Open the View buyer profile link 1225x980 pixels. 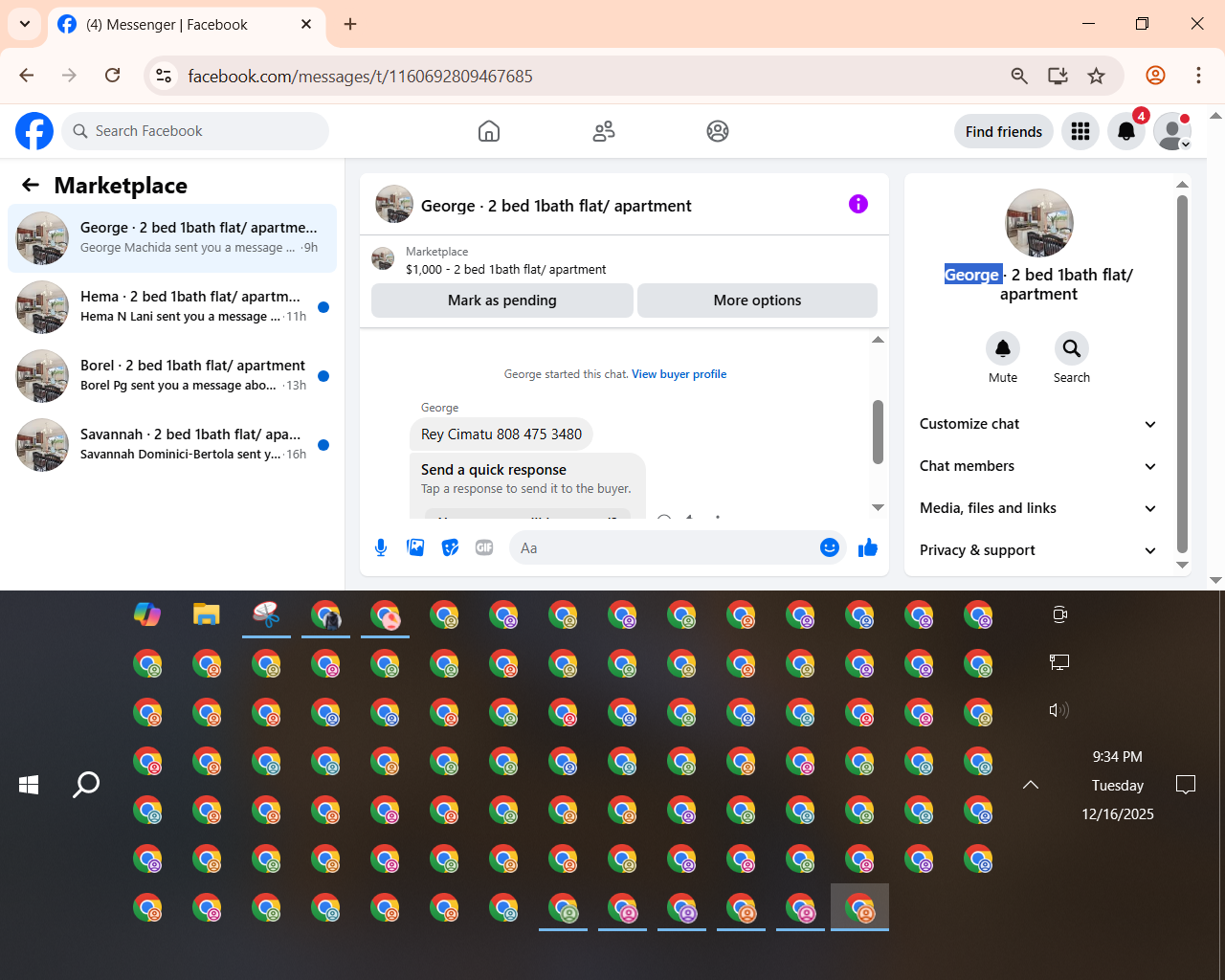point(679,374)
